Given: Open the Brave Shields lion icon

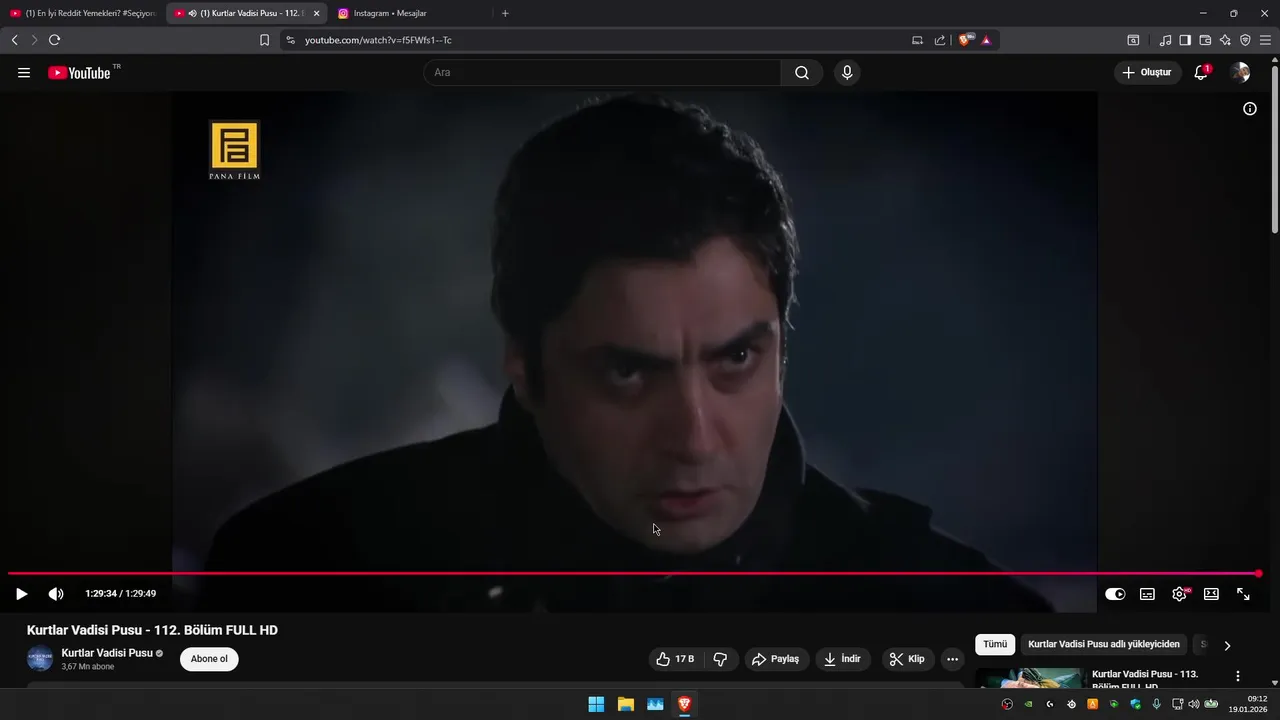Looking at the screenshot, I should pyautogui.click(x=965, y=40).
